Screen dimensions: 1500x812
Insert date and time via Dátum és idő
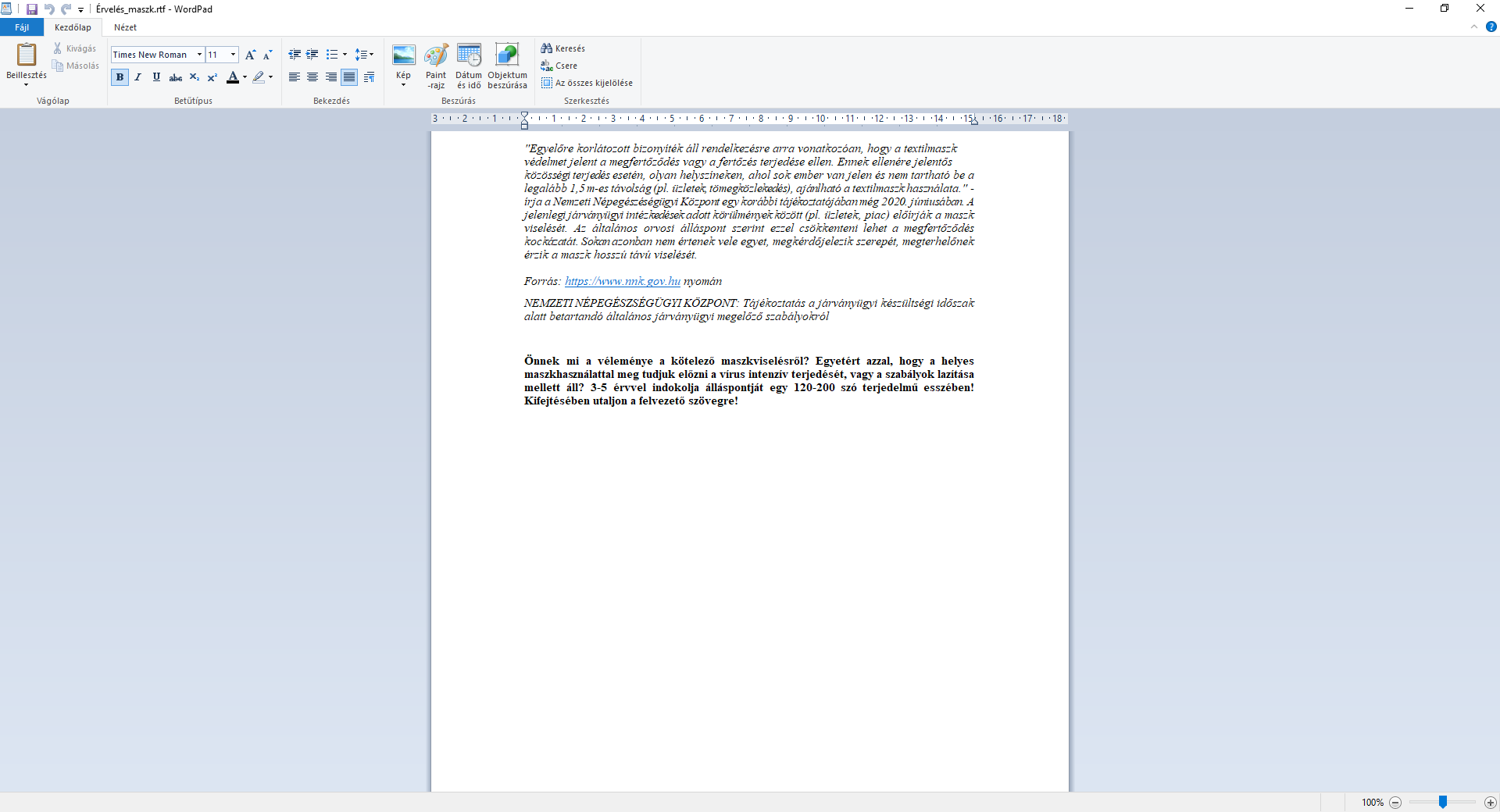469,66
